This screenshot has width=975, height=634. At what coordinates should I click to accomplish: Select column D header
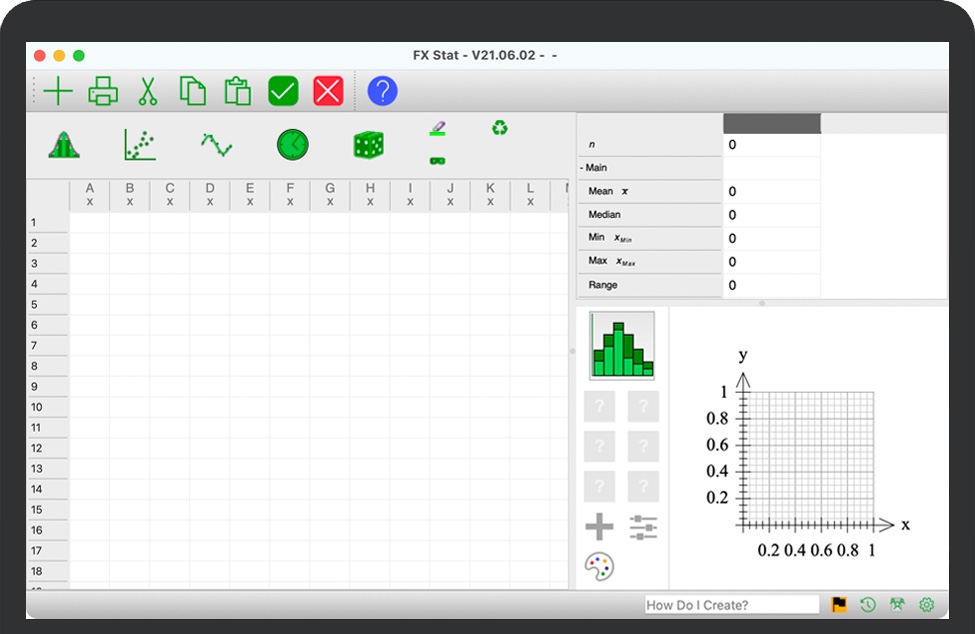click(x=210, y=195)
